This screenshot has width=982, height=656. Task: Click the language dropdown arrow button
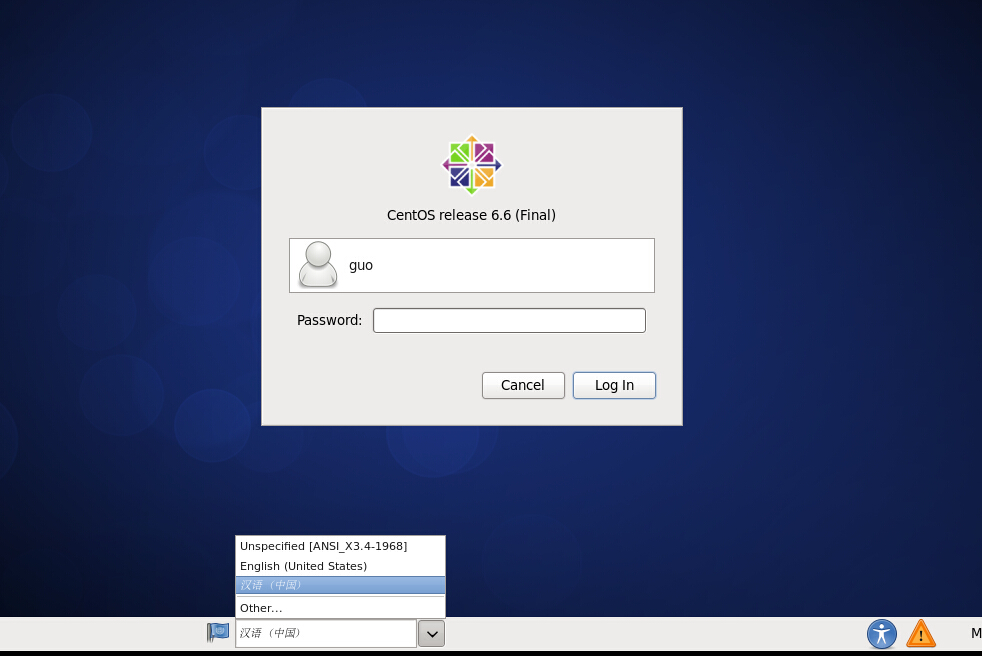(432, 633)
